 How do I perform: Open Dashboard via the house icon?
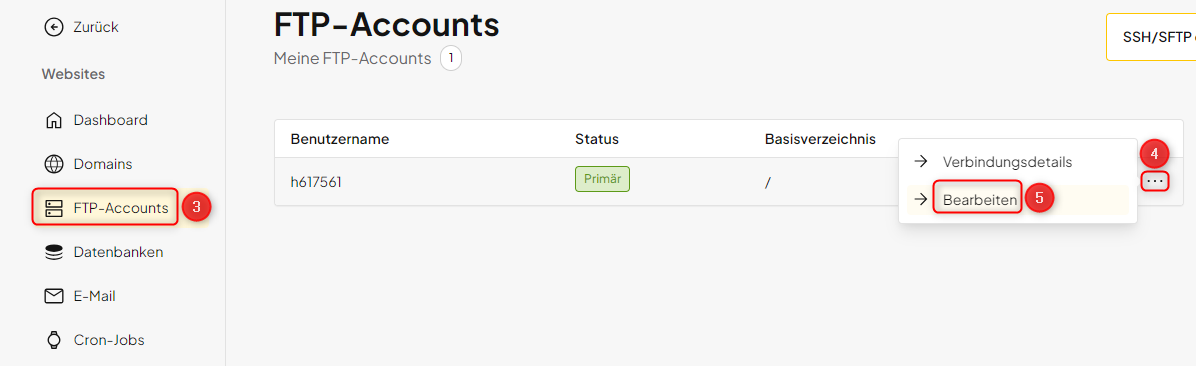53,120
